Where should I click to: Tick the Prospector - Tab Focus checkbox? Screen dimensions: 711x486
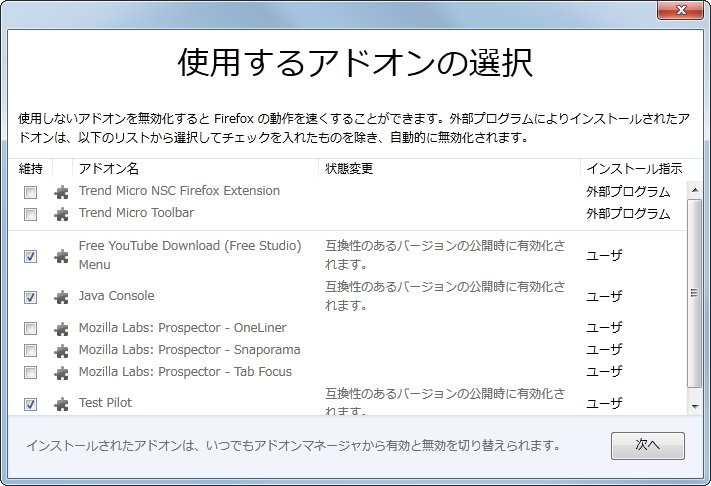click(x=30, y=373)
